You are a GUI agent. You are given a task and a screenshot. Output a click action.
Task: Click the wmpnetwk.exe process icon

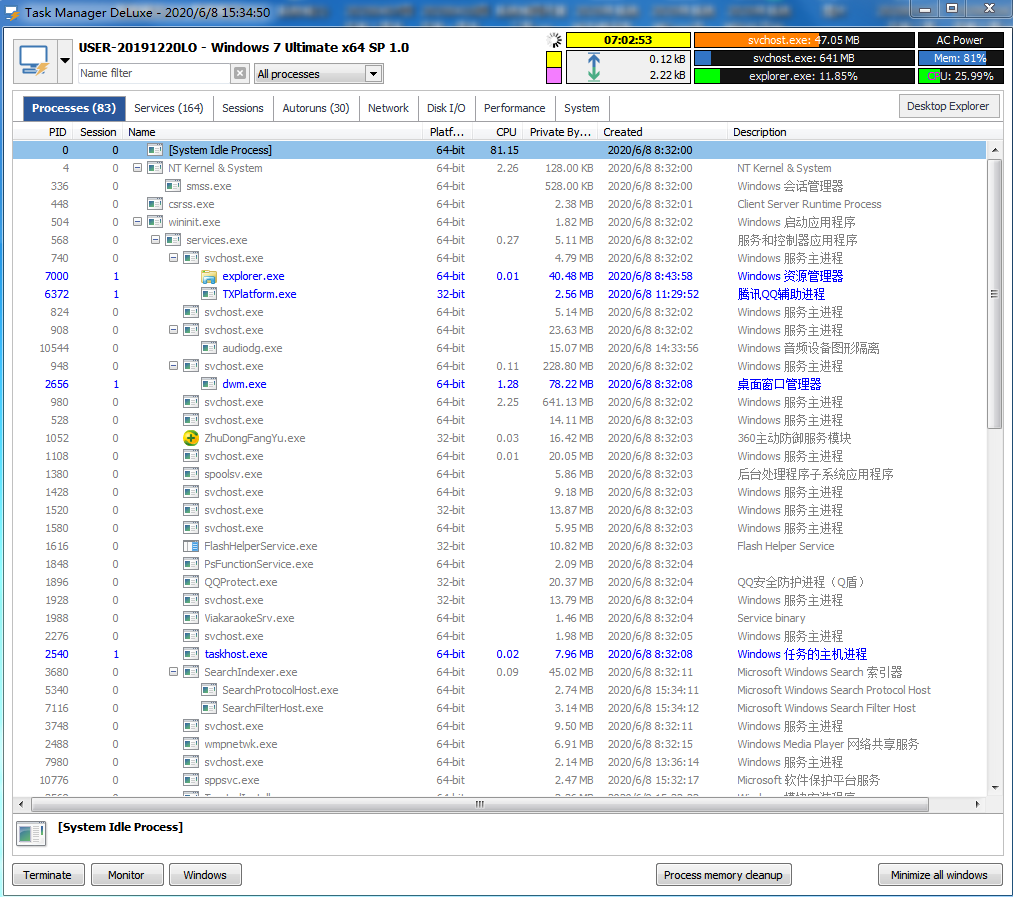(191, 744)
